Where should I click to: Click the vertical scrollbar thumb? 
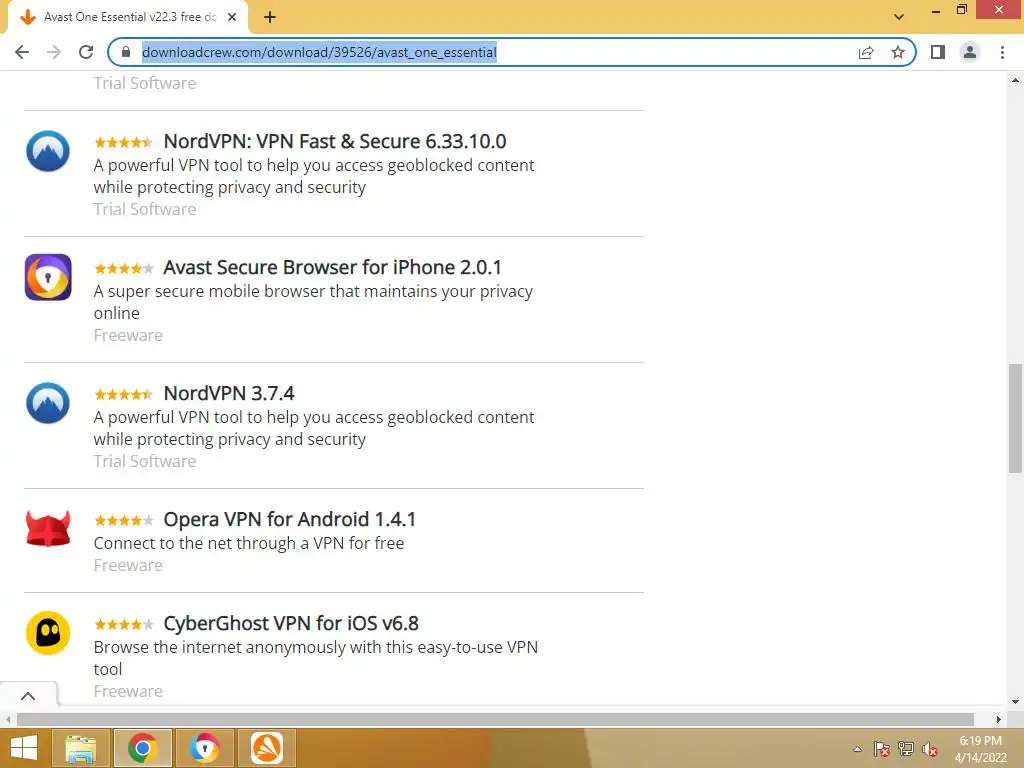1015,418
